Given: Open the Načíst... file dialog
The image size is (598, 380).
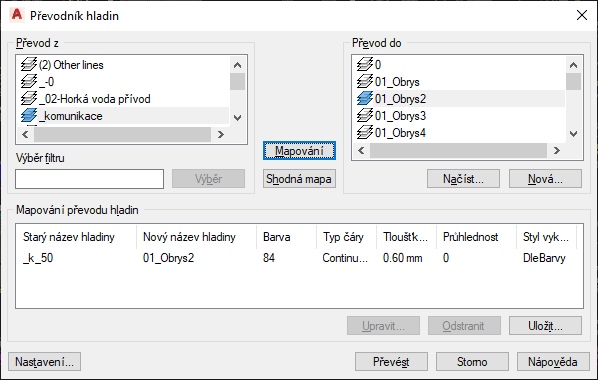Looking at the screenshot, I should click(x=463, y=179).
